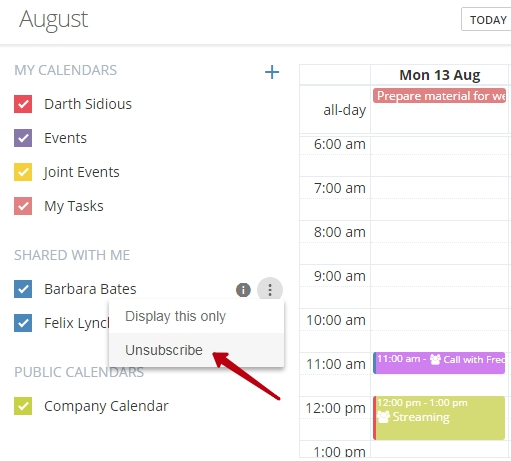Viewport: 511px width, 461px height.
Task: Open Barbara Bates calendar info icon
Action: (243, 290)
